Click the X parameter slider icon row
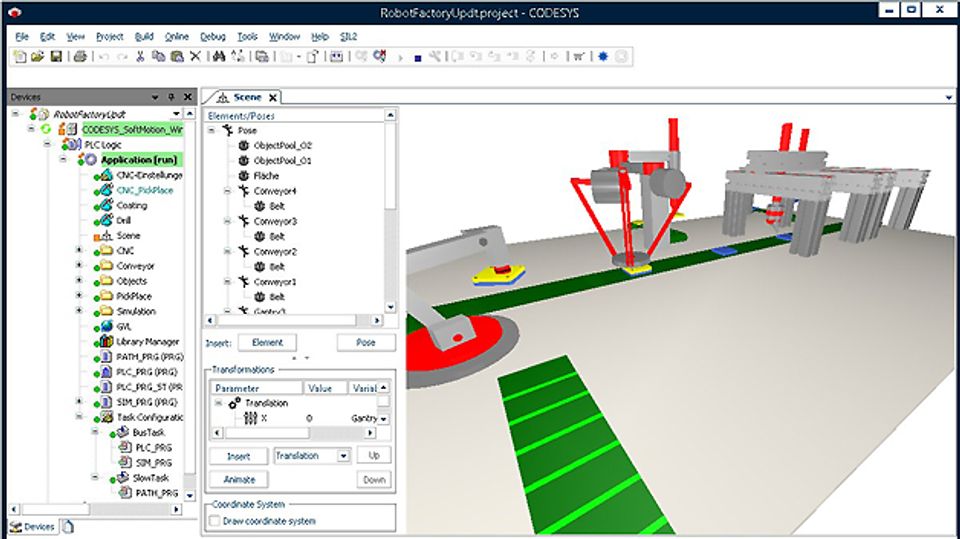This screenshot has height=539, width=960. tap(250, 418)
